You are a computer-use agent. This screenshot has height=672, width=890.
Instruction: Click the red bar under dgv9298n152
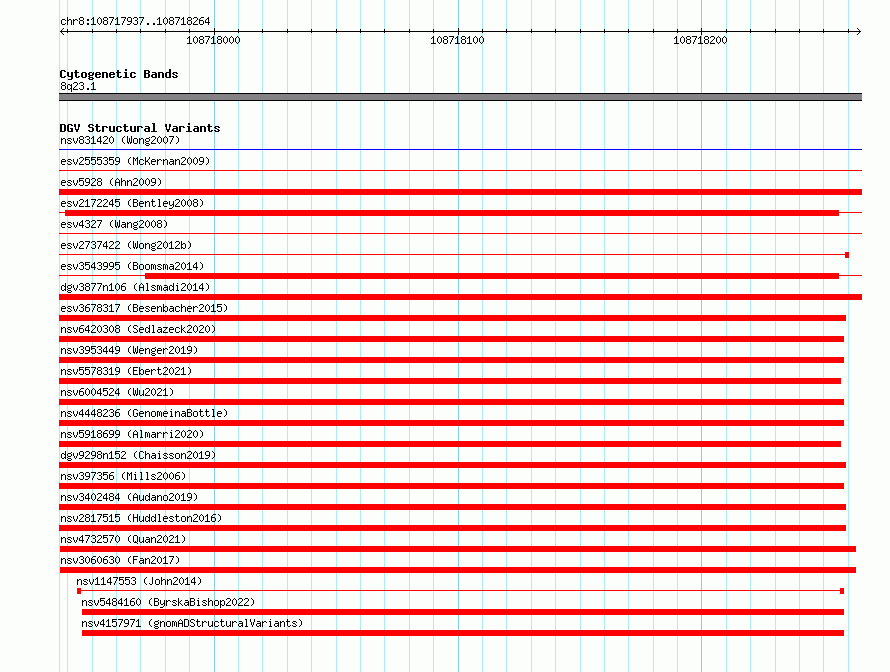click(452, 465)
